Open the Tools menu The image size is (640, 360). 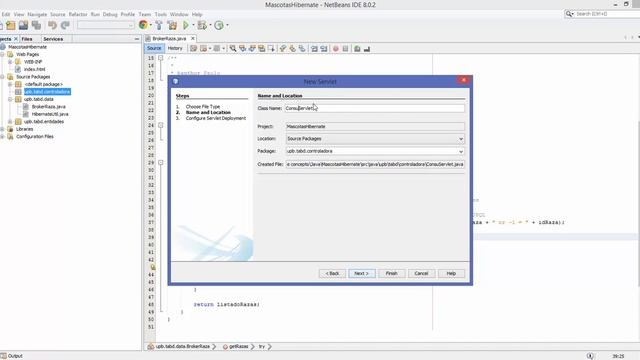click(160, 14)
